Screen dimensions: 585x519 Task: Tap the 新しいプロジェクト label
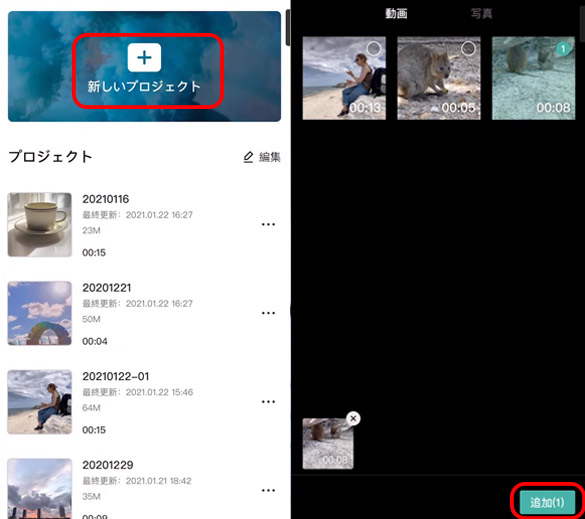(144, 87)
